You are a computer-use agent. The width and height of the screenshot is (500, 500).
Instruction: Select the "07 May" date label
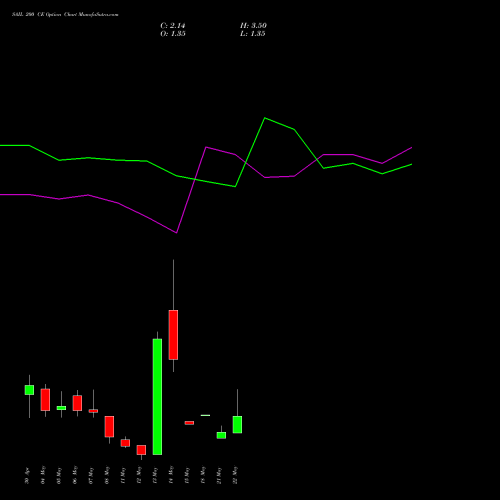point(91,475)
